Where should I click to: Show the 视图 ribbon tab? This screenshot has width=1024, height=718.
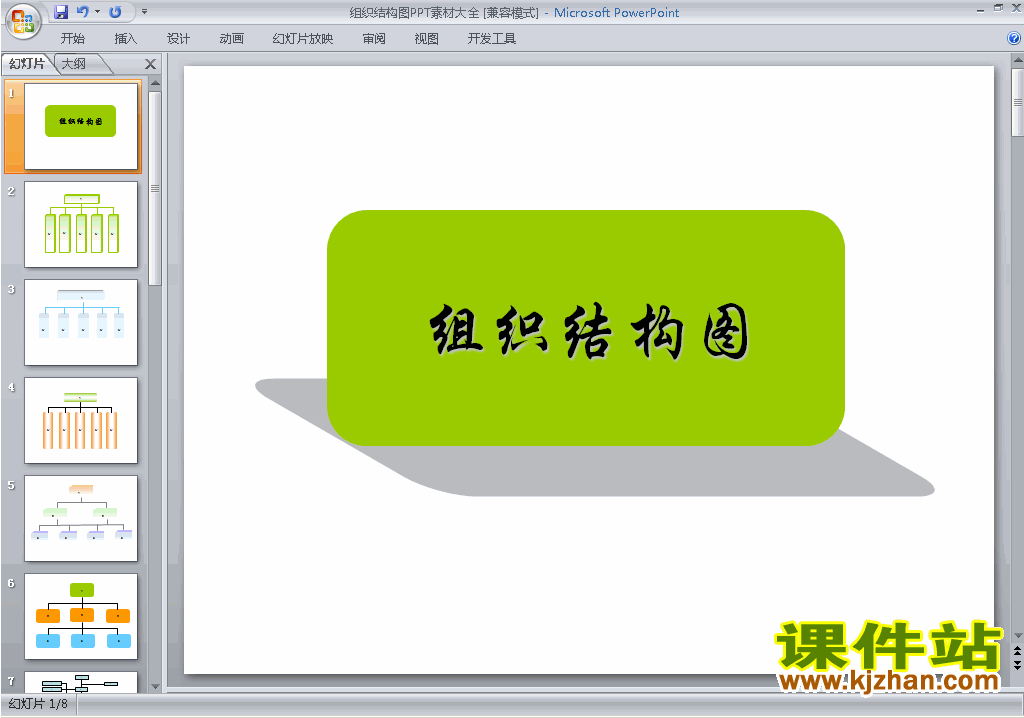[x=426, y=39]
